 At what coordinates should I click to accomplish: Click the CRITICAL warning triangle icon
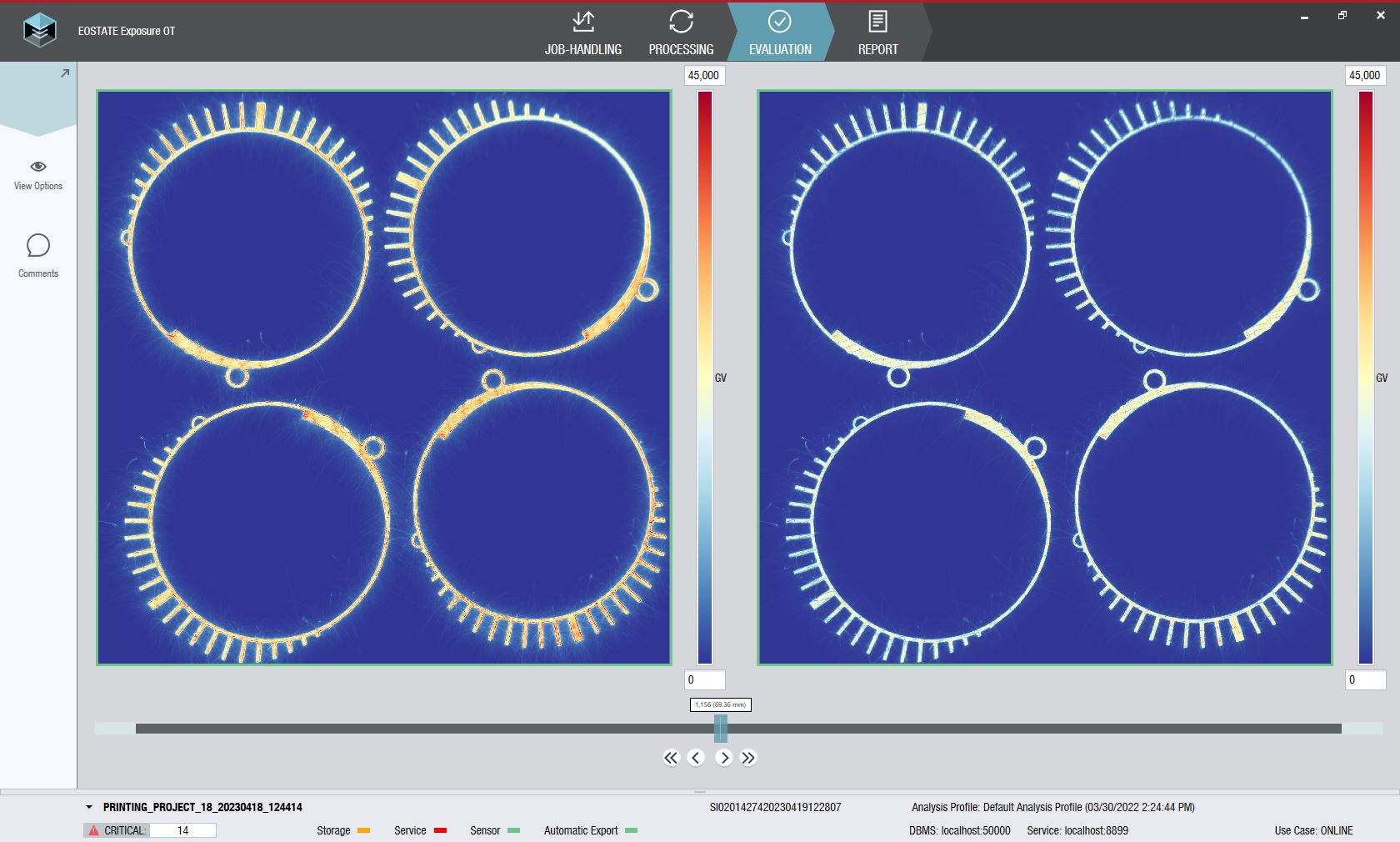pos(94,830)
